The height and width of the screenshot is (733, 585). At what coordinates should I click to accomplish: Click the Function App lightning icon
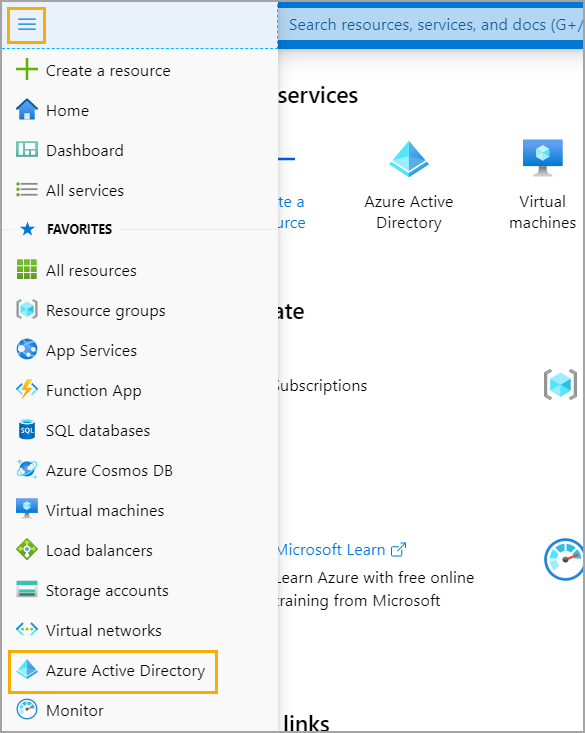point(27,389)
